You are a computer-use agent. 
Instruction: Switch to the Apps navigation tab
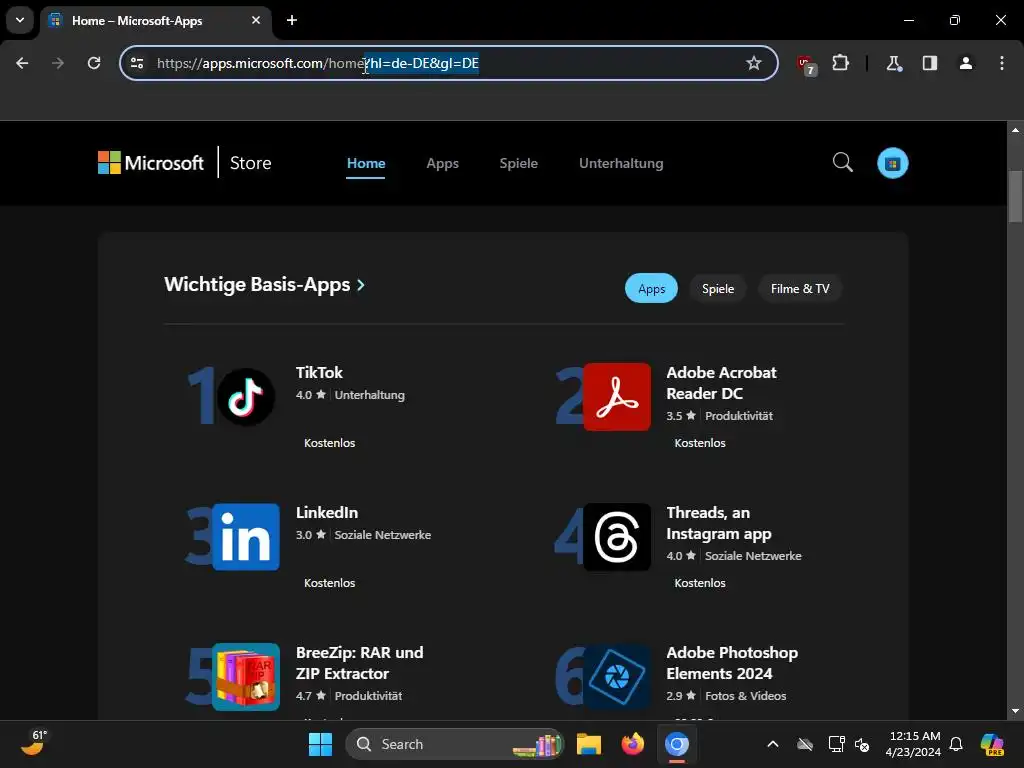(443, 163)
